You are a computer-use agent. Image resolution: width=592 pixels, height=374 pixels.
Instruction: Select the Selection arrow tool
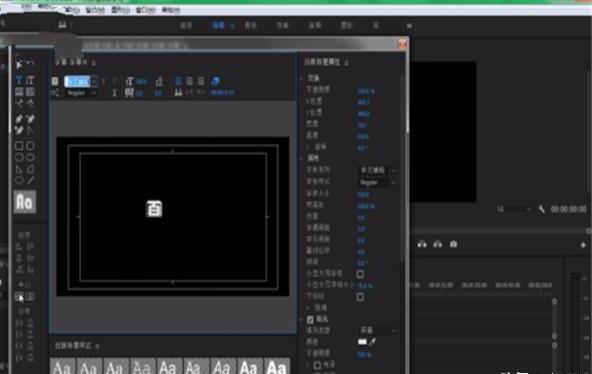[19, 65]
